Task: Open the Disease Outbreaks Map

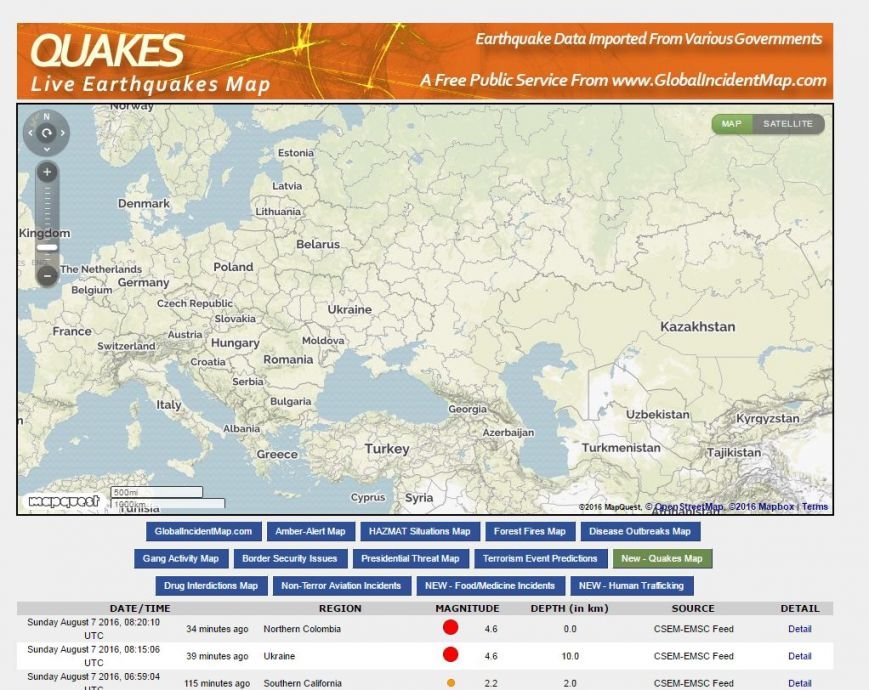Action: (x=640, y=531)
